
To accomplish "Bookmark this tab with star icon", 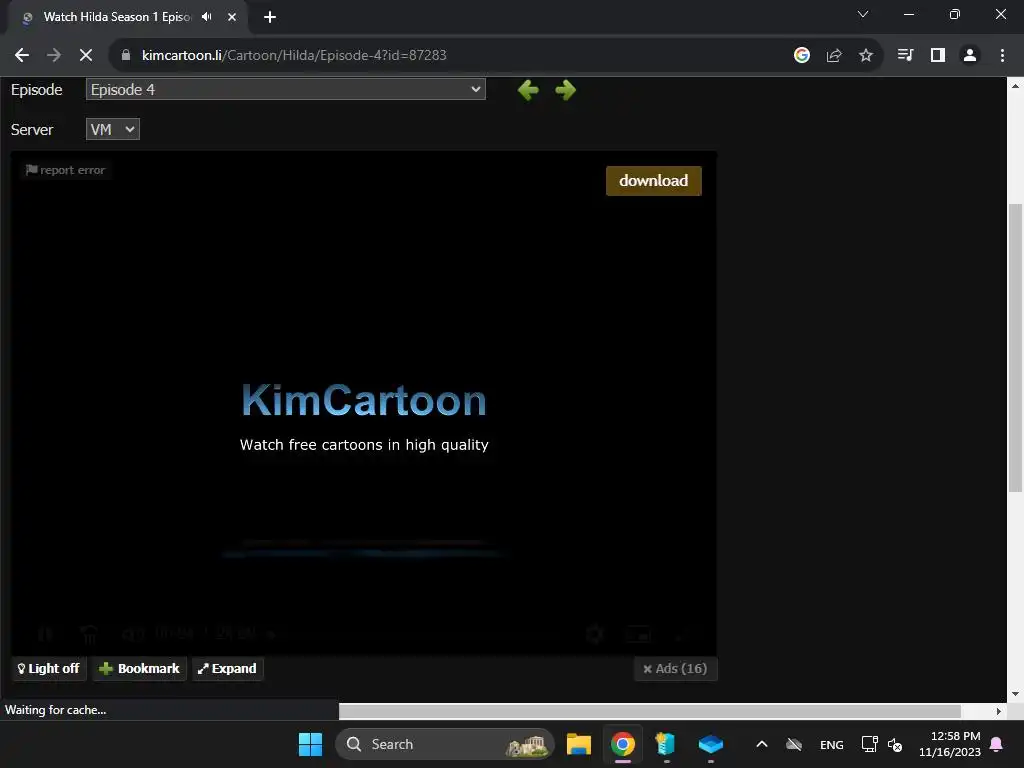I will click(x=866, y=56).
